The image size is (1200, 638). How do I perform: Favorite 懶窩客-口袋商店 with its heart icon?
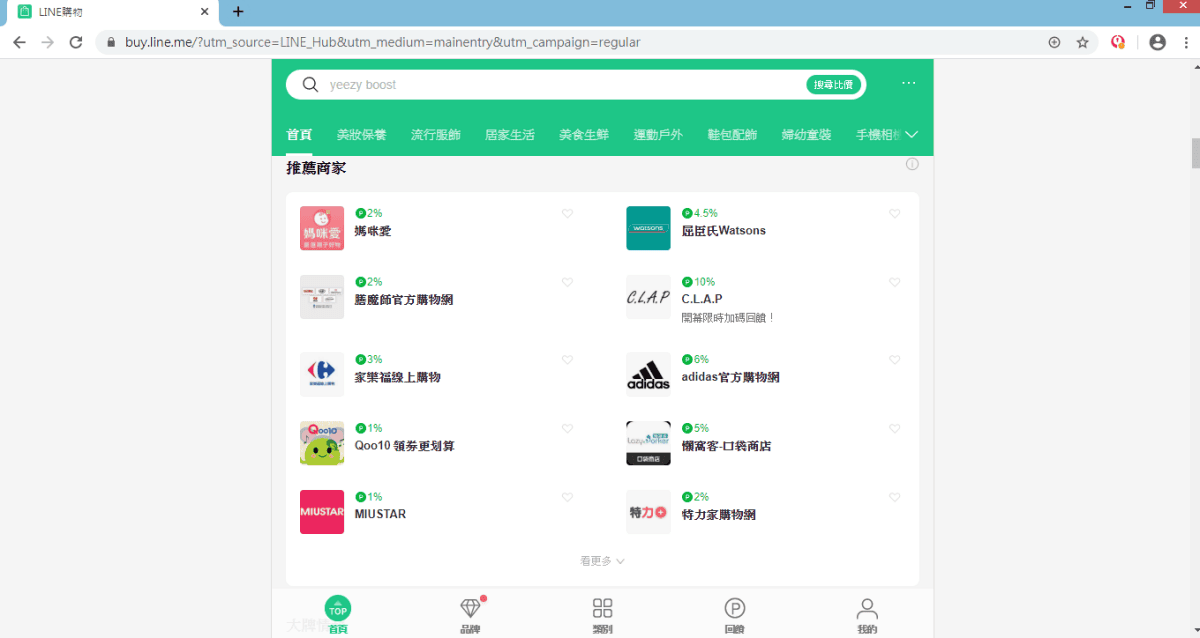pos(895,429)
